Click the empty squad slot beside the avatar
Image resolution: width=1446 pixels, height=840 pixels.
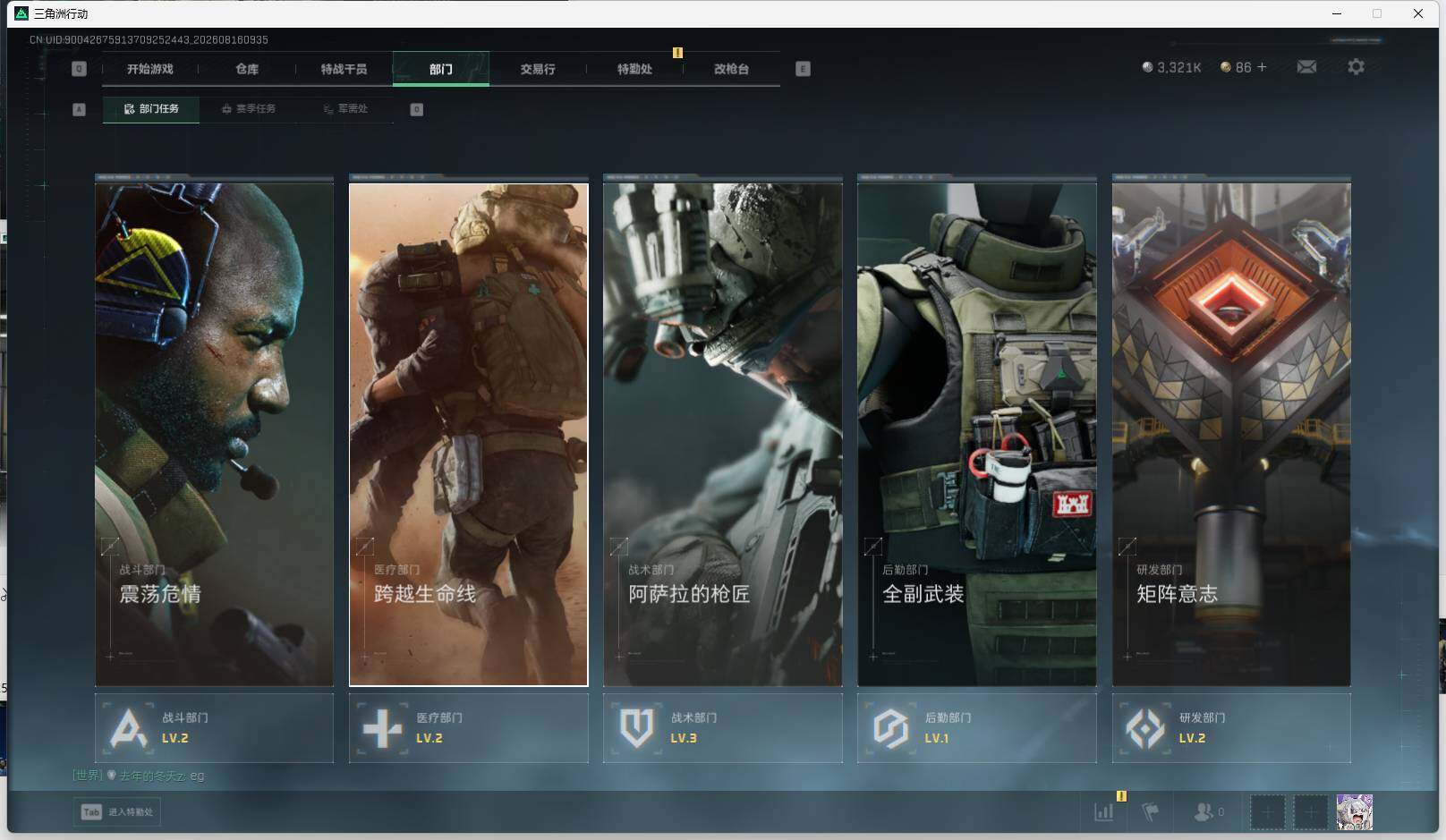click(x=1311, y=812)
